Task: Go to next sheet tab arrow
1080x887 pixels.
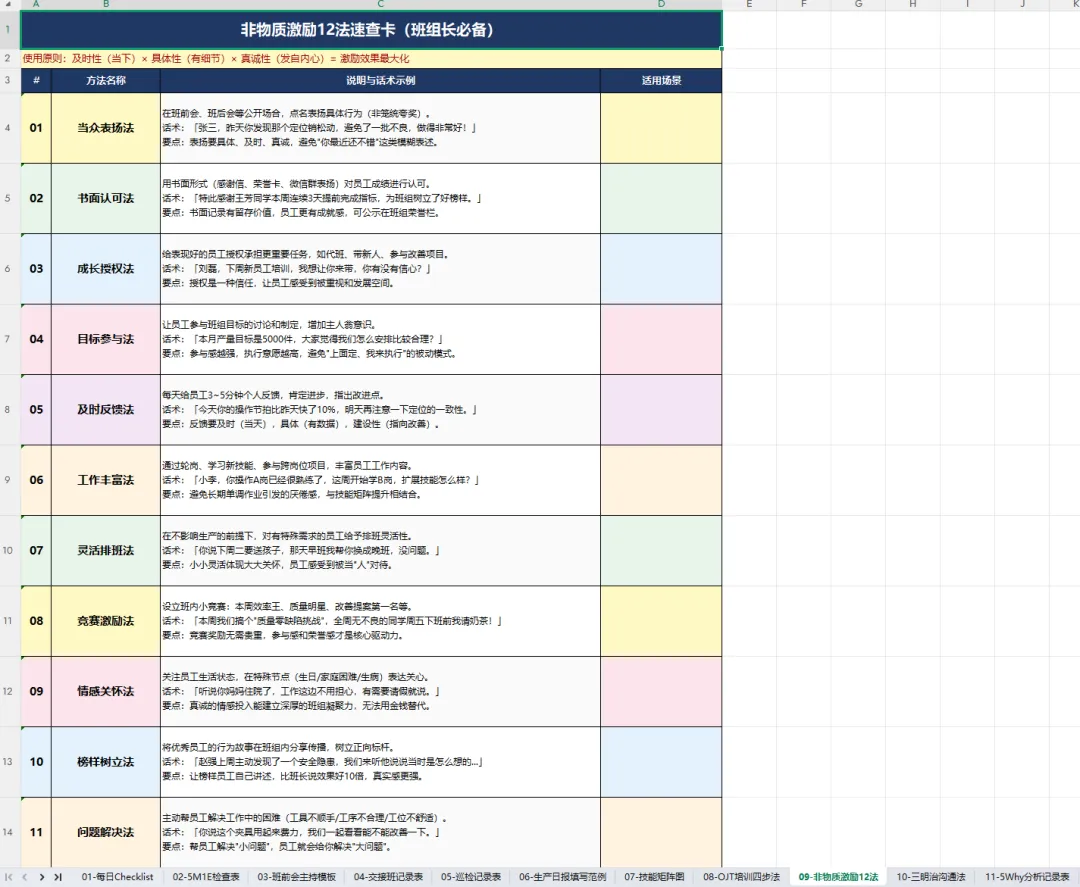Action: [x=42, y=877]
